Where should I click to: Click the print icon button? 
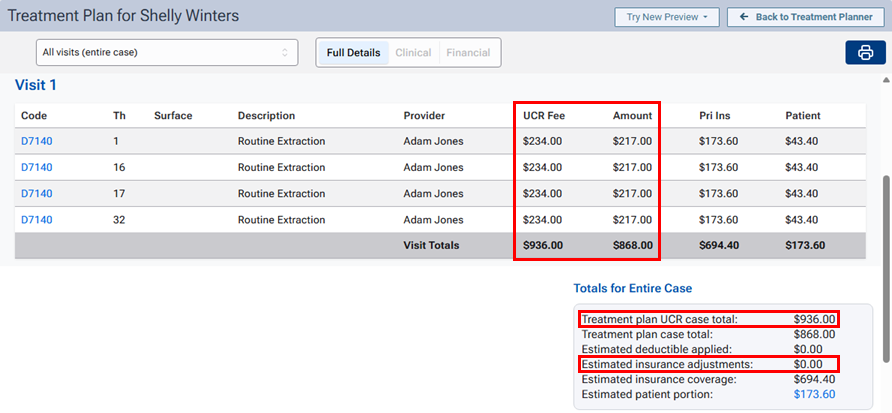point(865,52)
